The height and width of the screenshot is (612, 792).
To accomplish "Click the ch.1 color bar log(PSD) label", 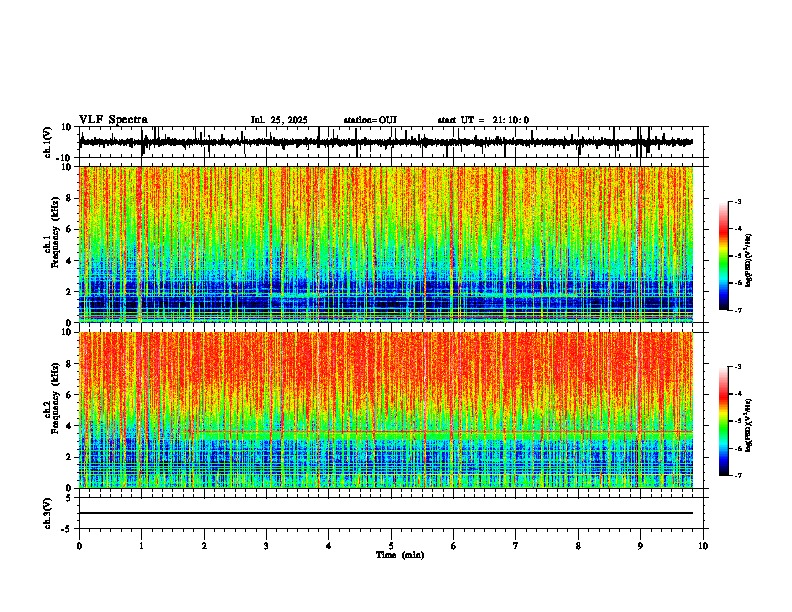I will pos(748,260).
